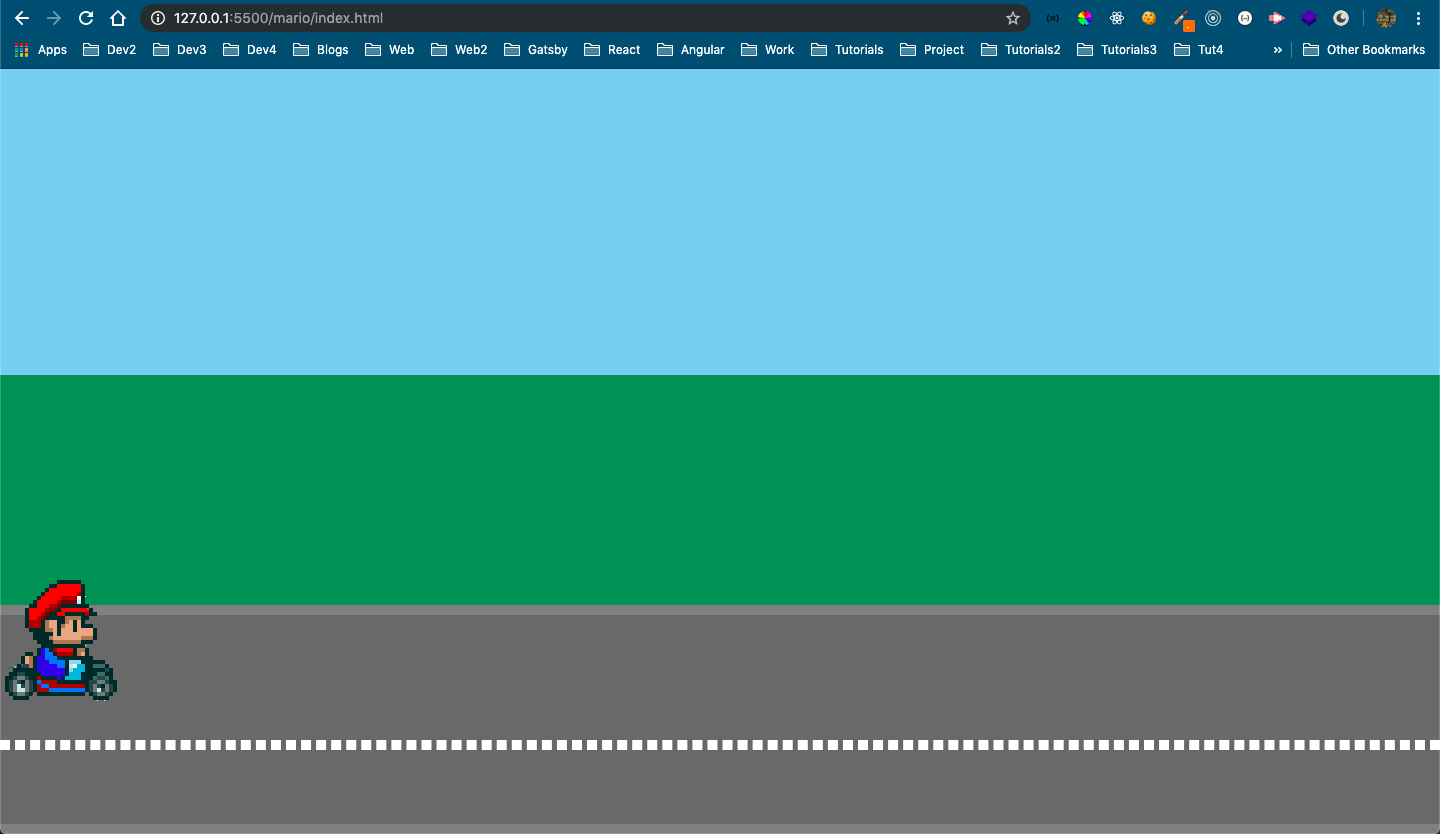This screenshot has height=834, width=1440.
Task: Open the Web bookmarks folder
Action: pyautogui.click(x=390, y=49)
